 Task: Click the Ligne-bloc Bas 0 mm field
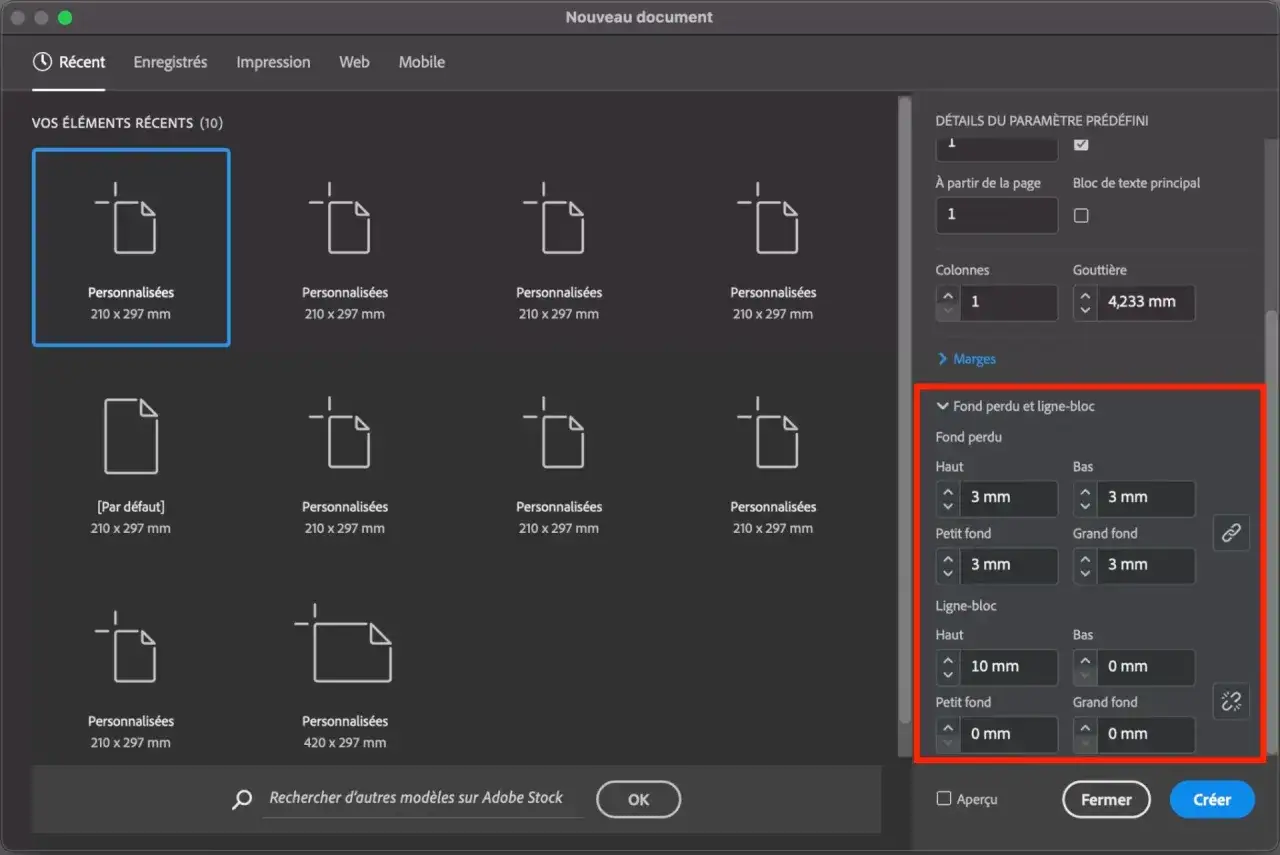1145,667
